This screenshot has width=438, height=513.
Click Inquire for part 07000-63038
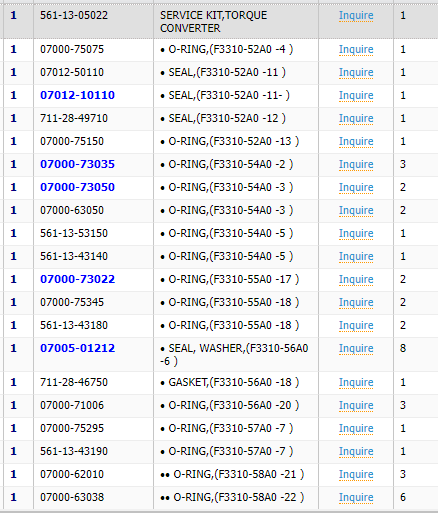pos(356,498)
